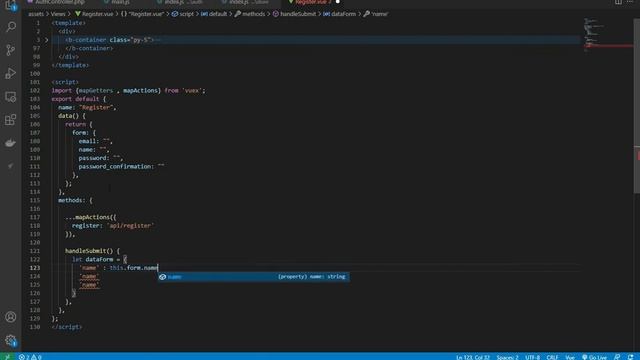Click the minimap code overview
Viewport: 640px width, 360px height.
pos(607,35)
